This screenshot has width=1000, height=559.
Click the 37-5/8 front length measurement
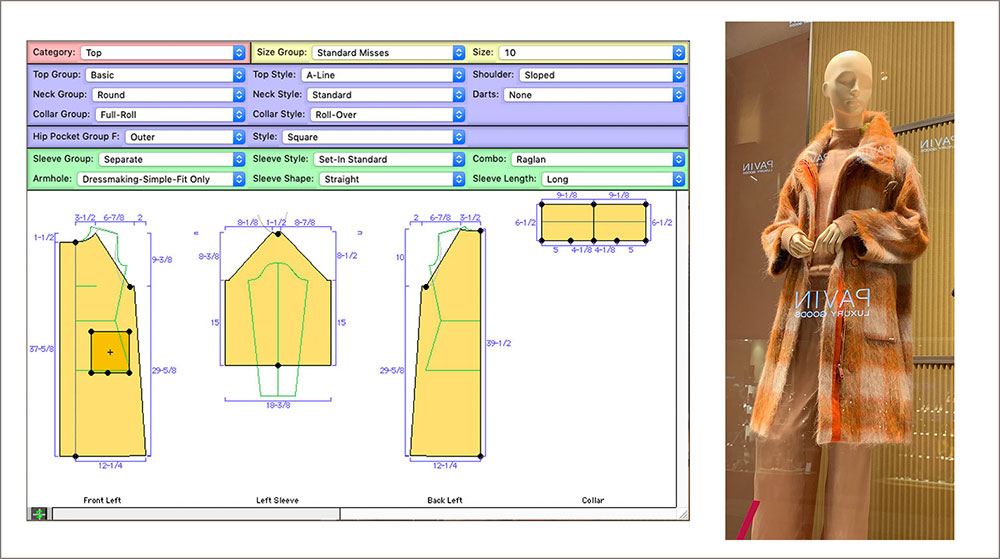(42, 349)
